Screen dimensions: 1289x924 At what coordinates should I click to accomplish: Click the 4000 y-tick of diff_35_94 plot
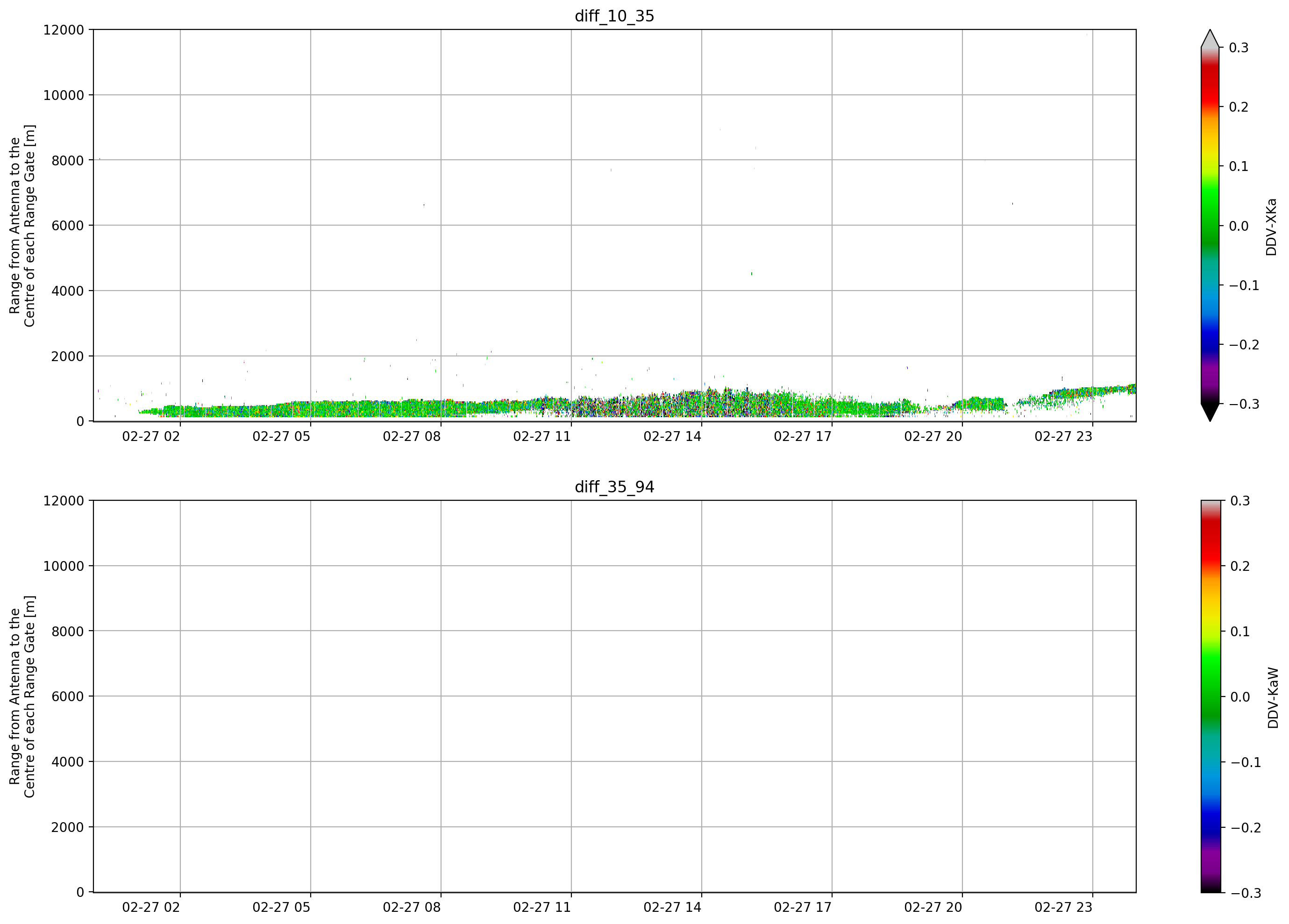point(68,762)
